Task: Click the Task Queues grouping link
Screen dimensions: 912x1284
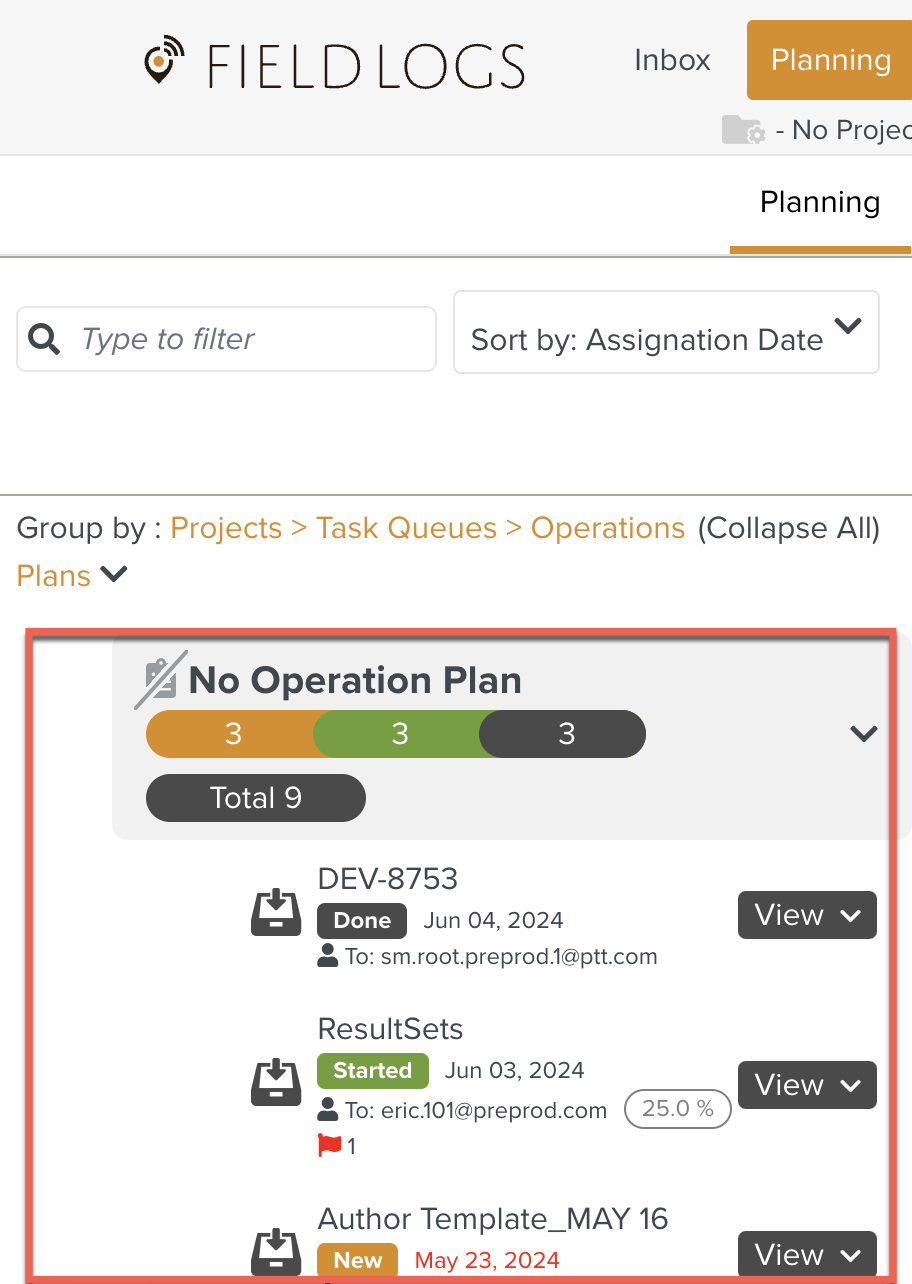Action: (x=406, y=528)
